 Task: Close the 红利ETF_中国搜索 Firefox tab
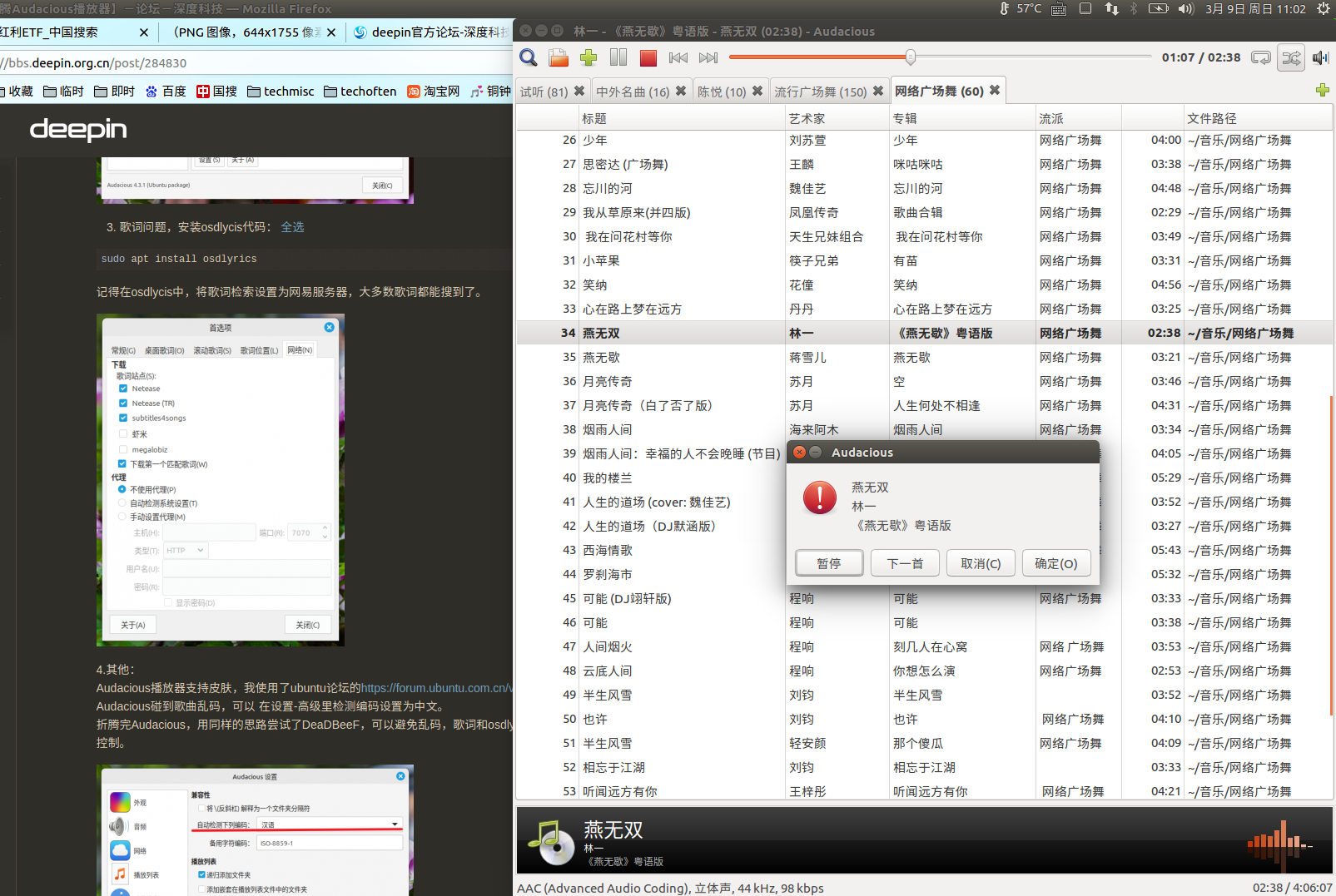144,32
